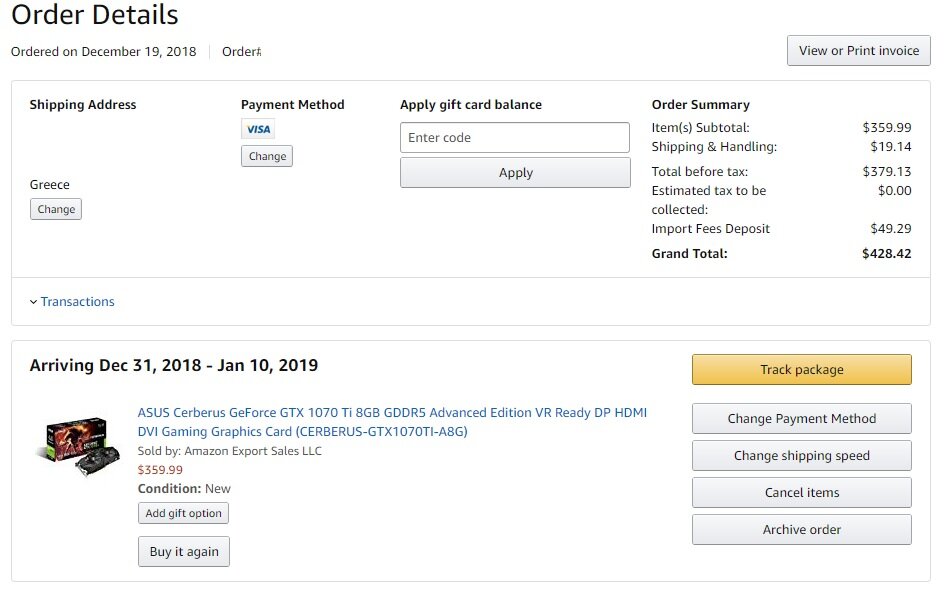The width and height of the screenshot is (945, 590).
Task: Track package for this order
Action: click(x=802, y=369)
